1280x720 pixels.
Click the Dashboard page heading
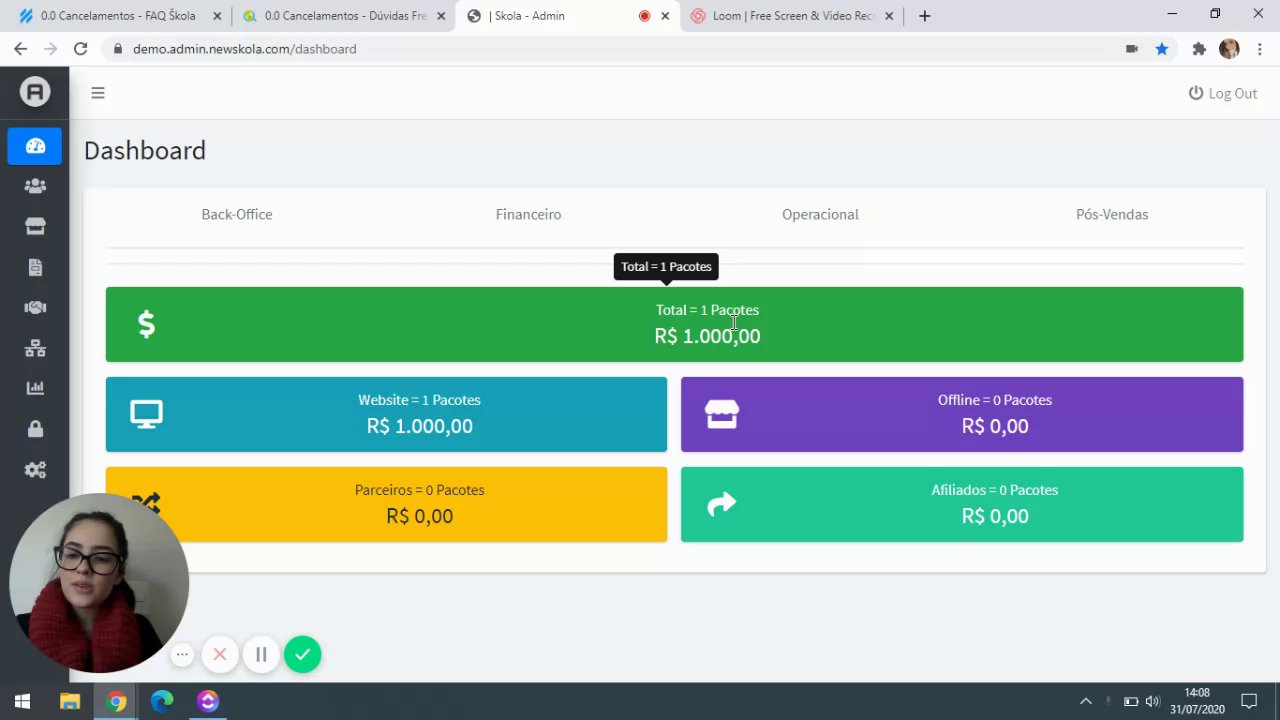point(145,150)
